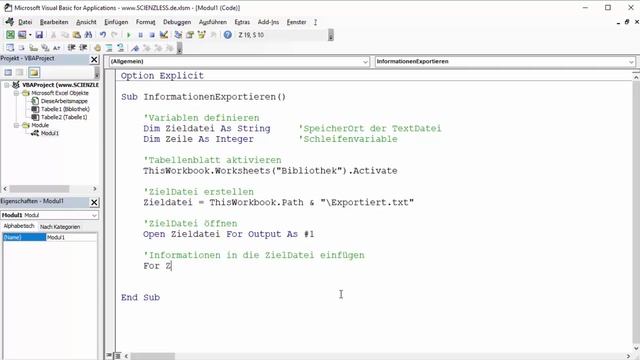The width and height of the screenshot is (640, 360).
Task: Close the Eigenschaften - Modul1 panel
Action: (x=94, y=202)
